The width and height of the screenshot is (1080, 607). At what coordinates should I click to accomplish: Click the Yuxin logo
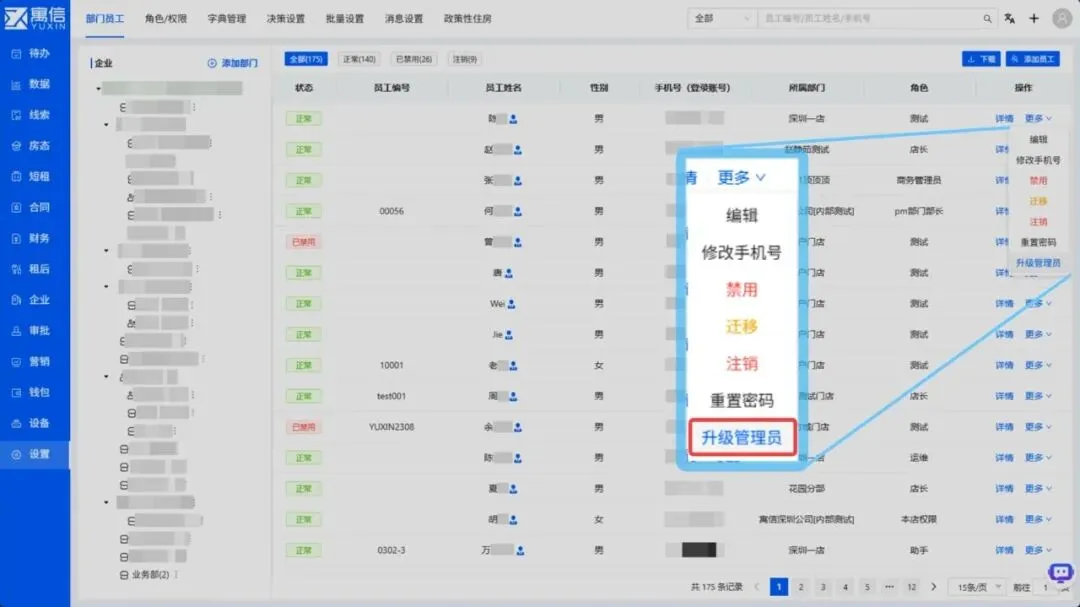tap(34, 18)
